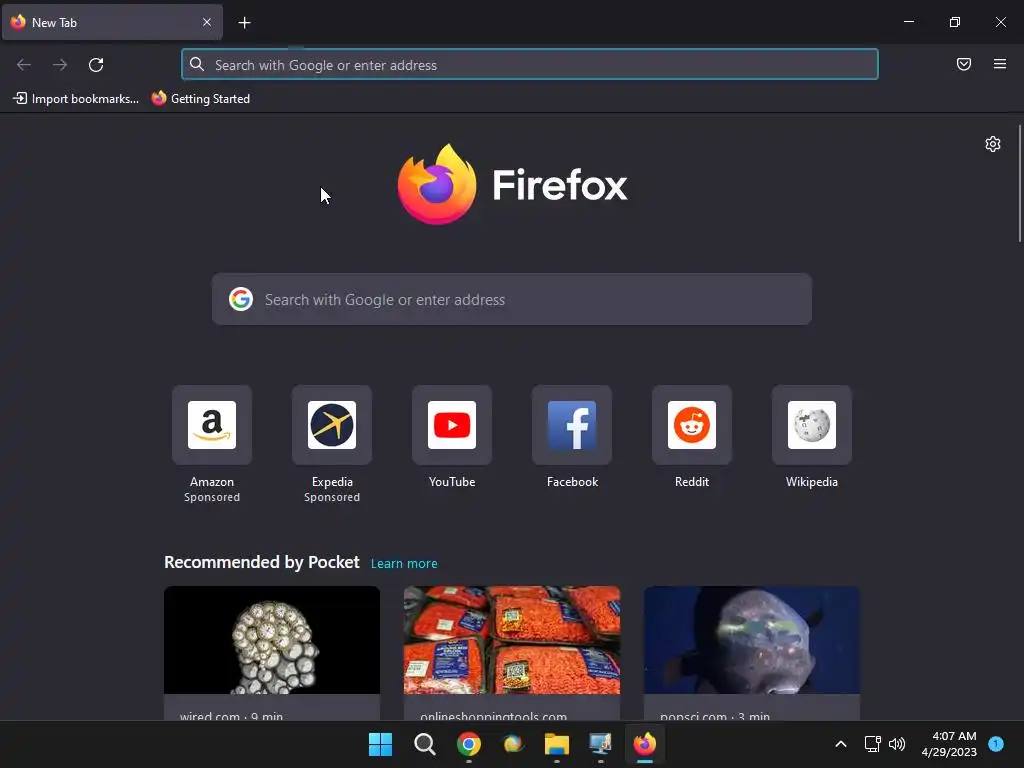Open the popsci.com story thumbnail
Image resolution: width=1024 pixels, height=768 pixels.
tap(752, 640)
